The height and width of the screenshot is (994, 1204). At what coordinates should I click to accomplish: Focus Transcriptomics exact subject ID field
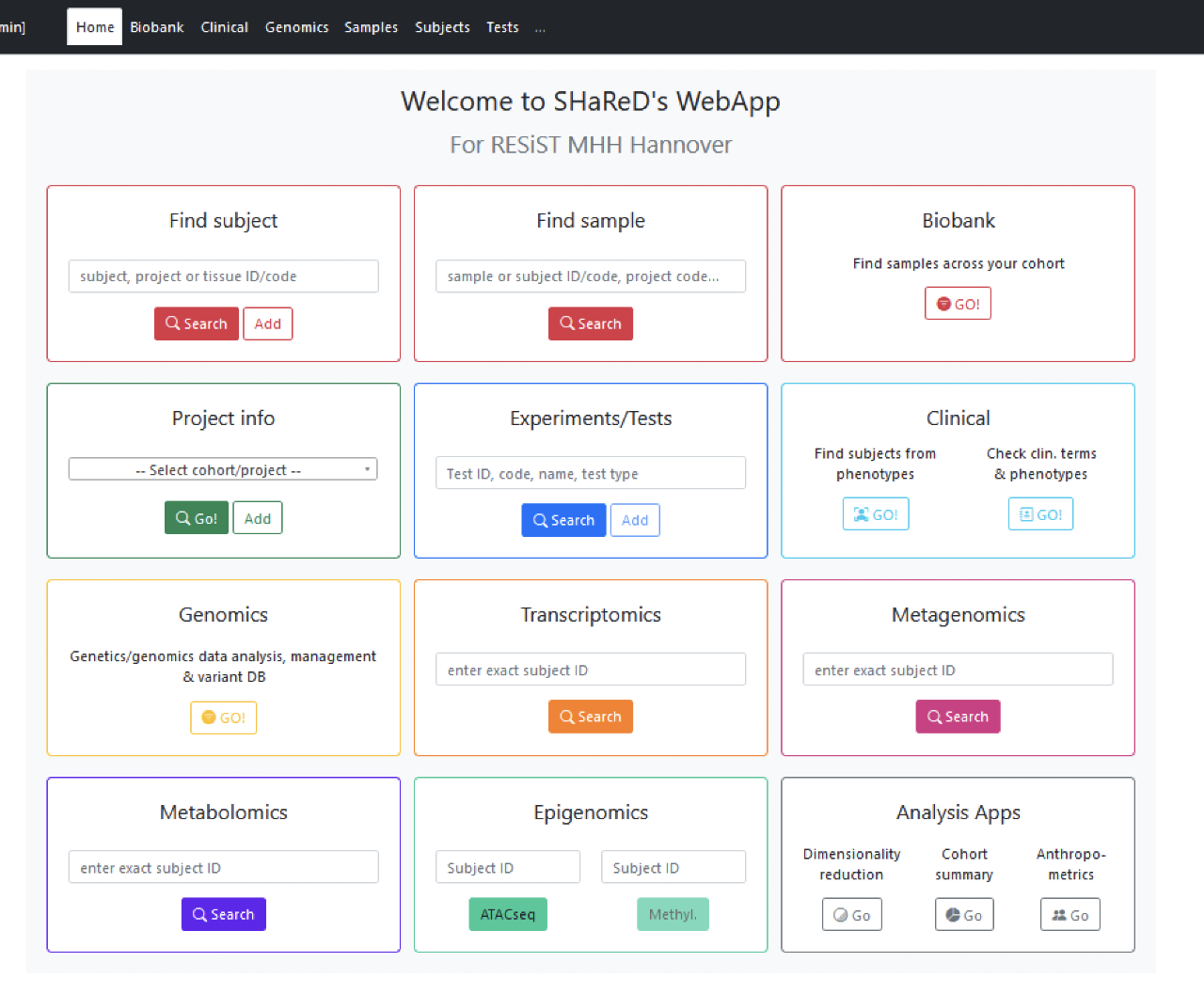(x=591, y=670)
